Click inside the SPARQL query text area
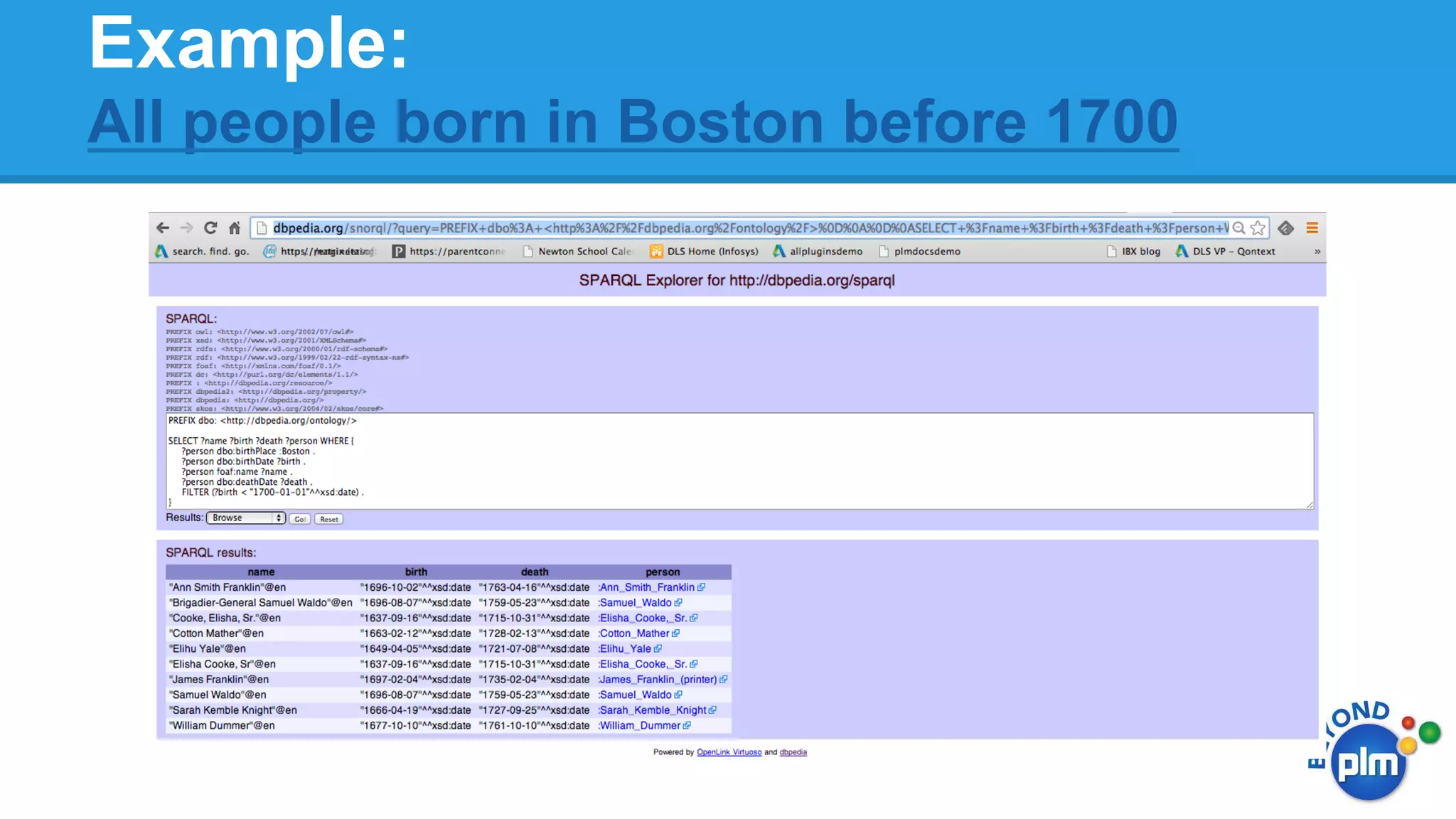 click(x=739, y=461)
